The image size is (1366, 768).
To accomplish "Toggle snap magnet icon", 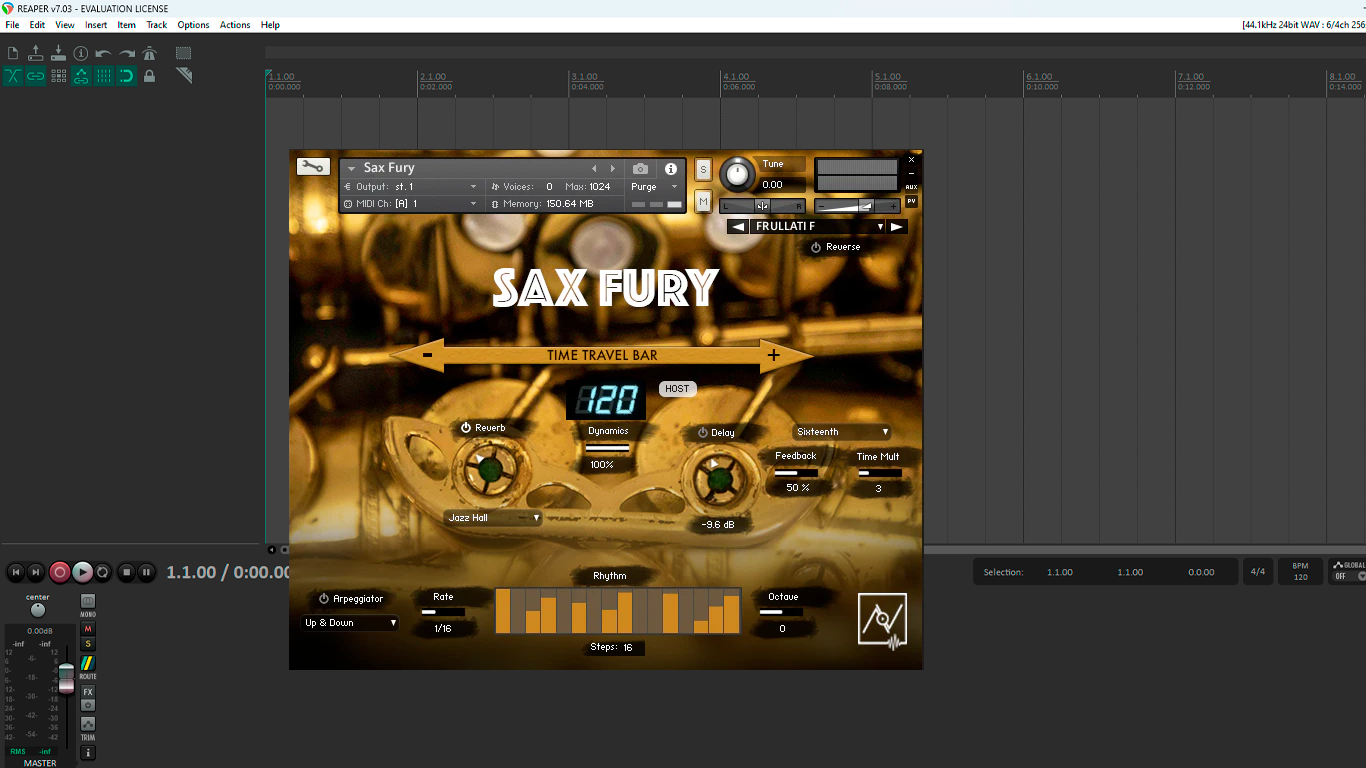I will point(127,76).
